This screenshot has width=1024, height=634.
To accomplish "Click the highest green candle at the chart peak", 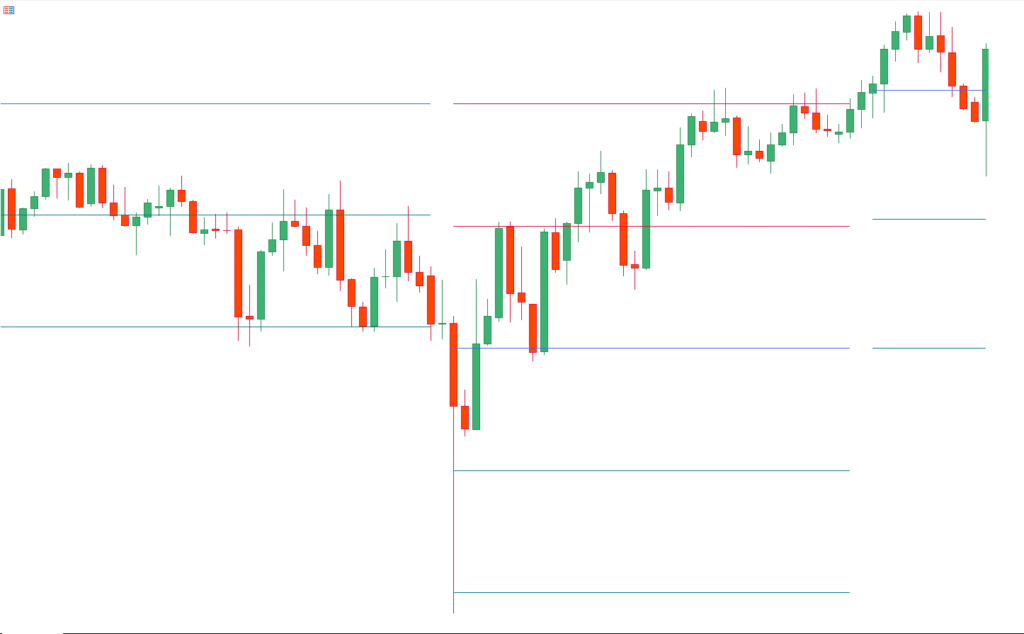I will pos(907,24).
